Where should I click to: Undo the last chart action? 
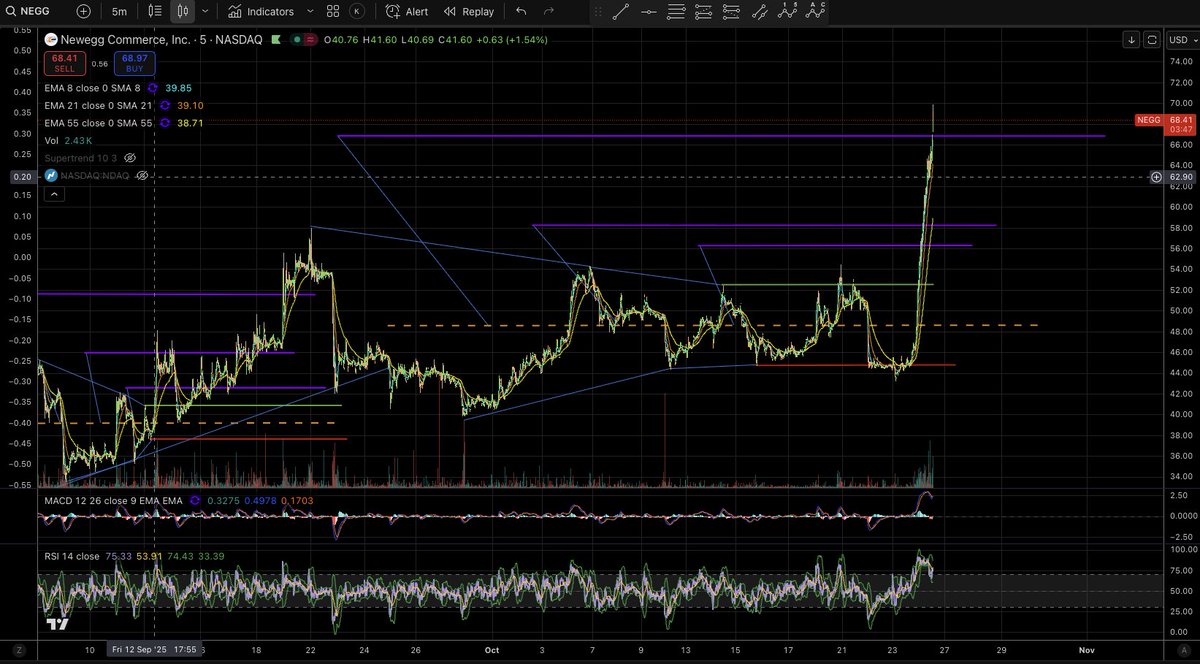(x=521, y=12)
